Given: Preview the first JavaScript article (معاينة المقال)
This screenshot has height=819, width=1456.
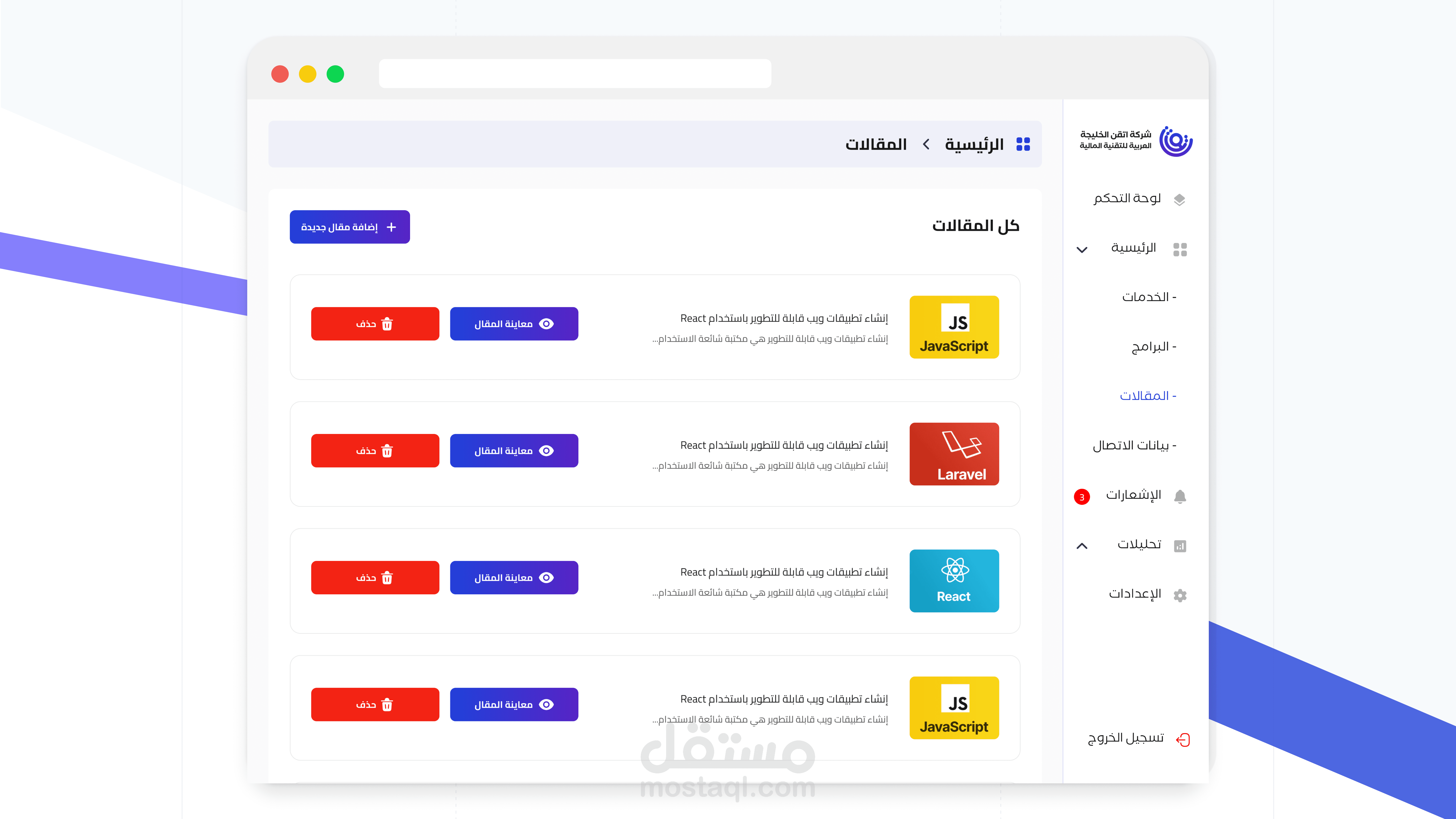Looking at the screenshot, I should tap(514, 324).
